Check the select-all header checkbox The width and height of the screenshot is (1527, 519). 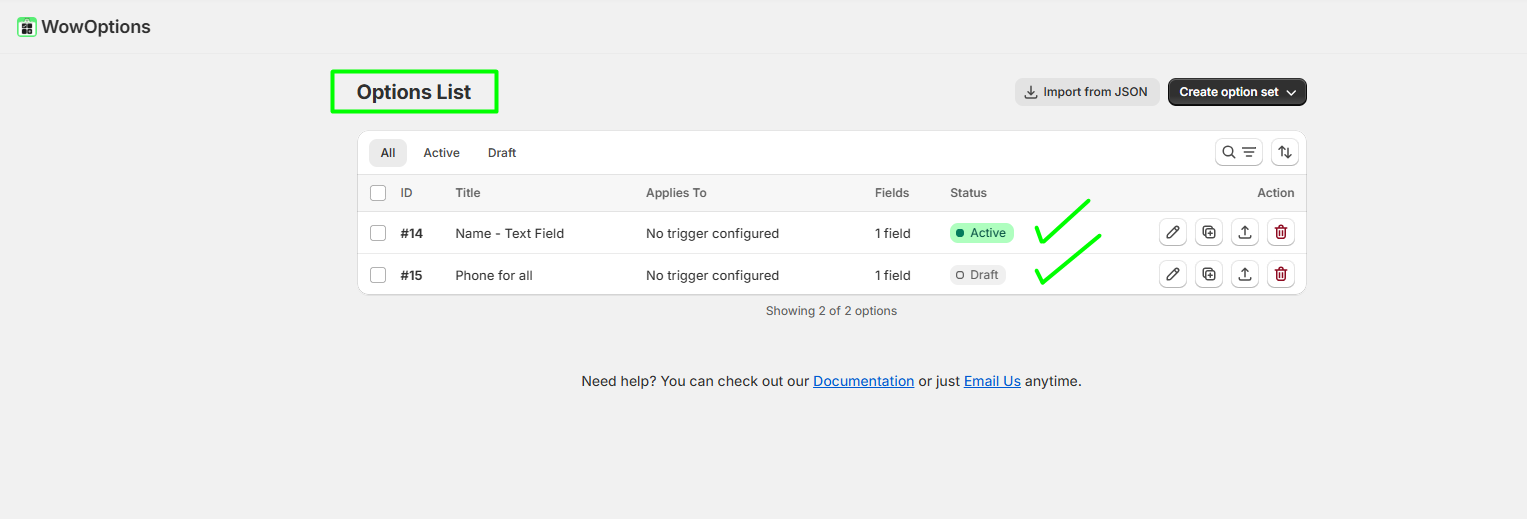click(x=378, y=193)
